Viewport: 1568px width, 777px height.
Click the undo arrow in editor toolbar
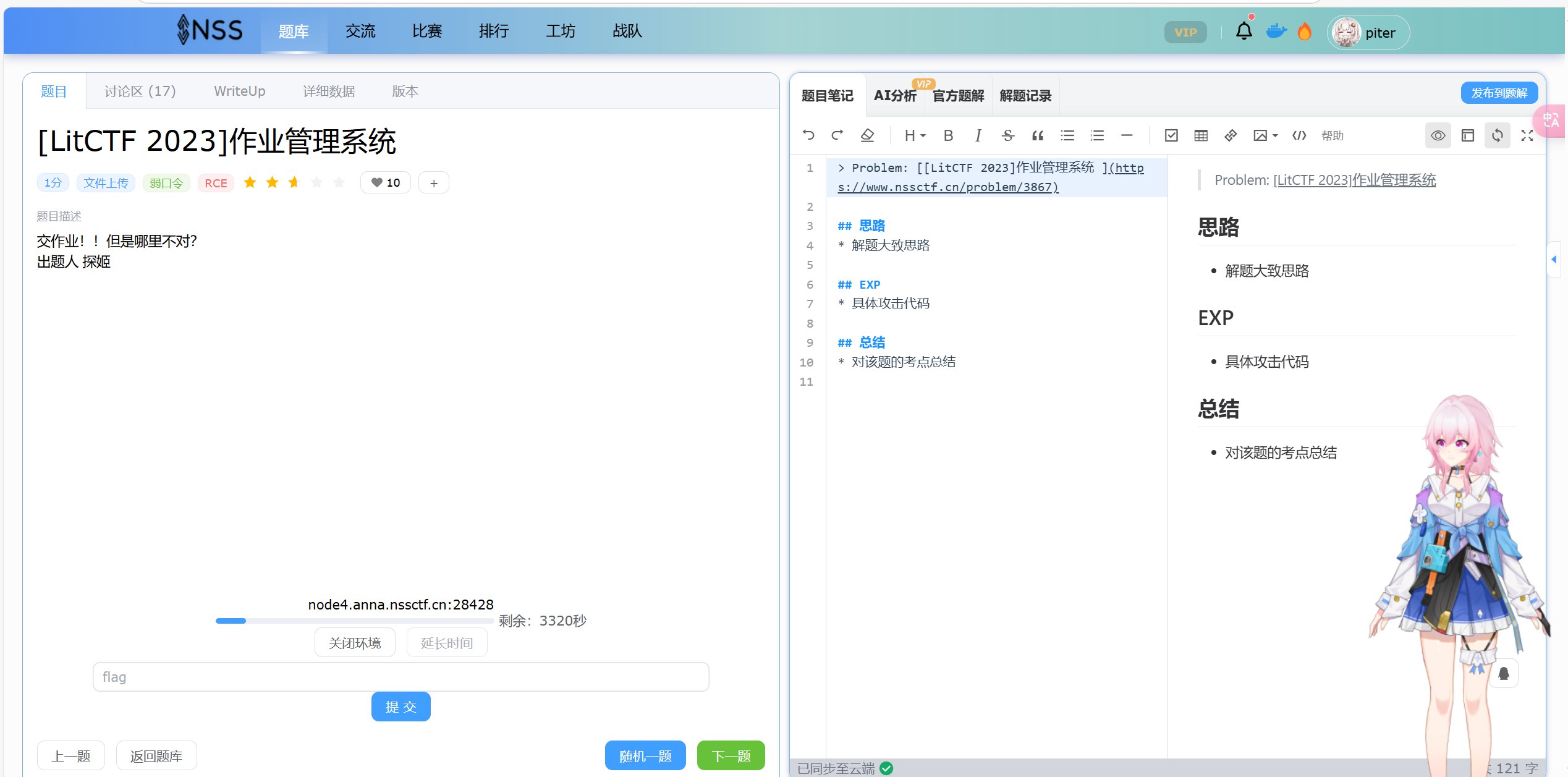pos(808,135)
